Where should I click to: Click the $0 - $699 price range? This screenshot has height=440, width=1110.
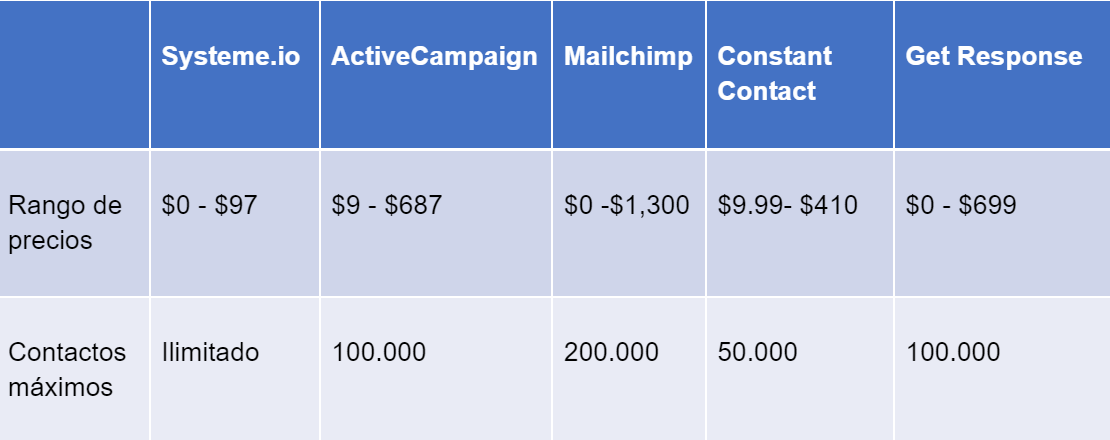(960, 206)
